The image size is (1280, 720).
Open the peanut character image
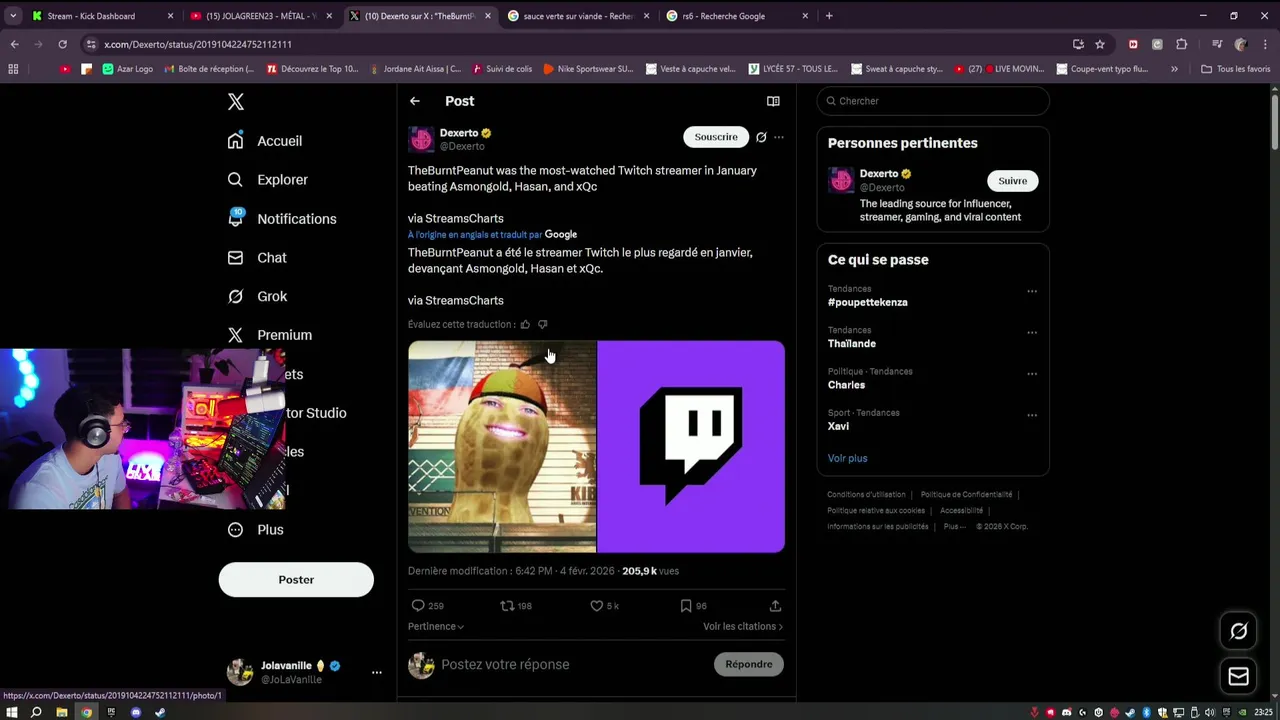[502, 447]
